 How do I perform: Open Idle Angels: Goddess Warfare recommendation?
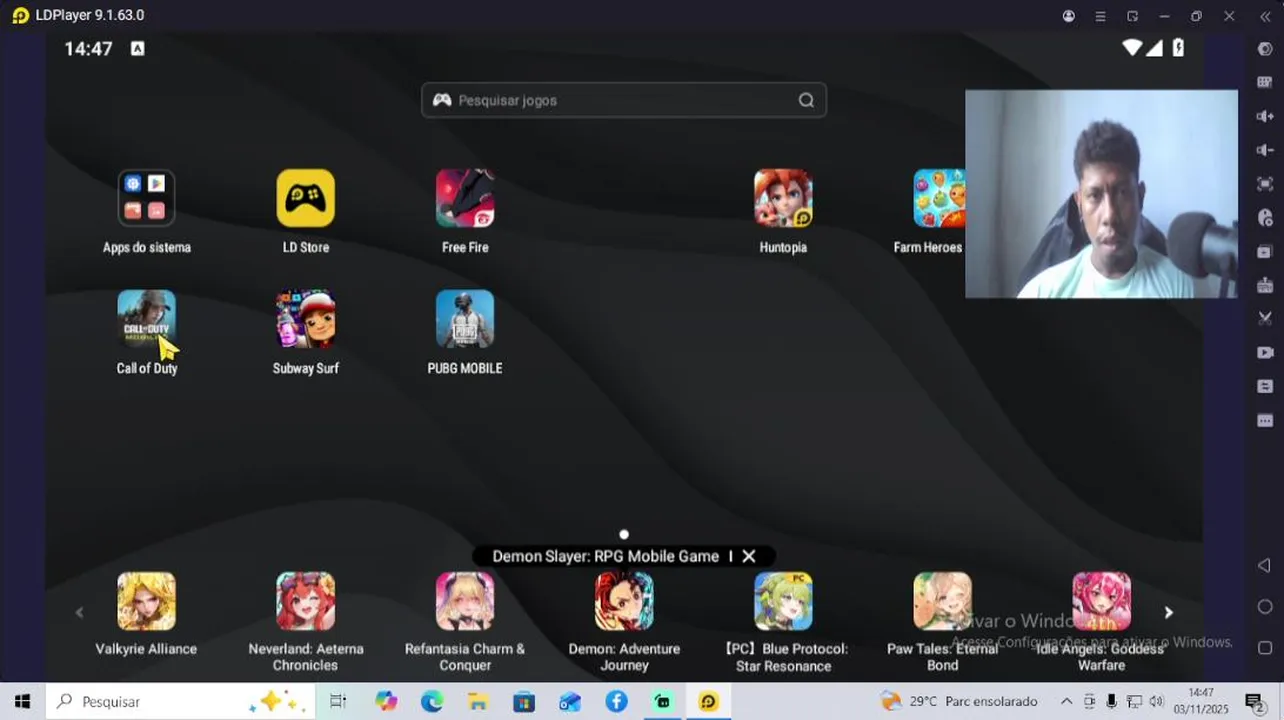(1101, 601)
